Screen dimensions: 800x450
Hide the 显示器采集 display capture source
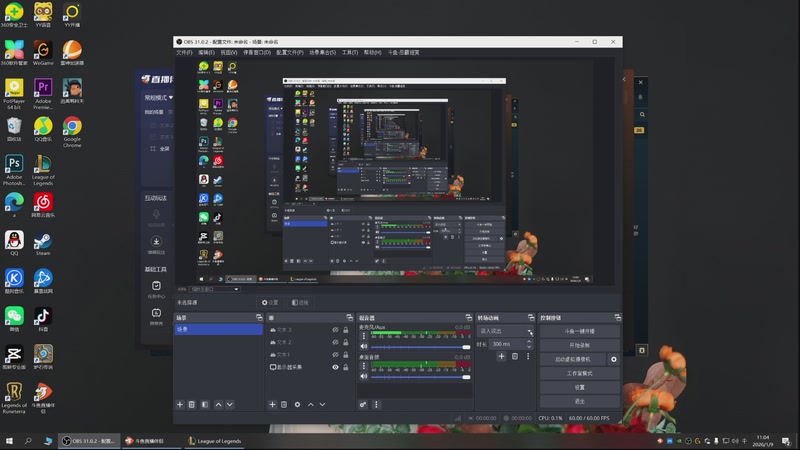pyautogui.click(x=335, y=367)
